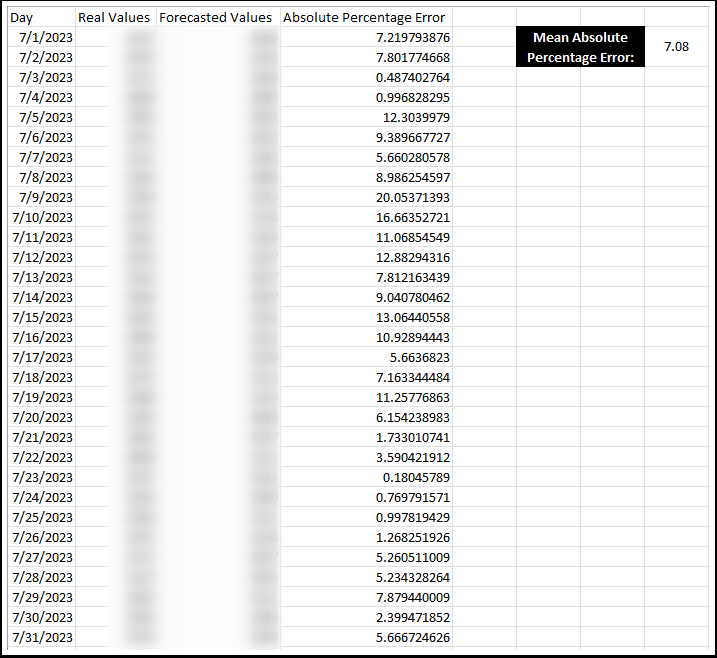This screenshot has height=658, width=717.
Task: Select the error value 7.163344484
Action: (366, 377)
